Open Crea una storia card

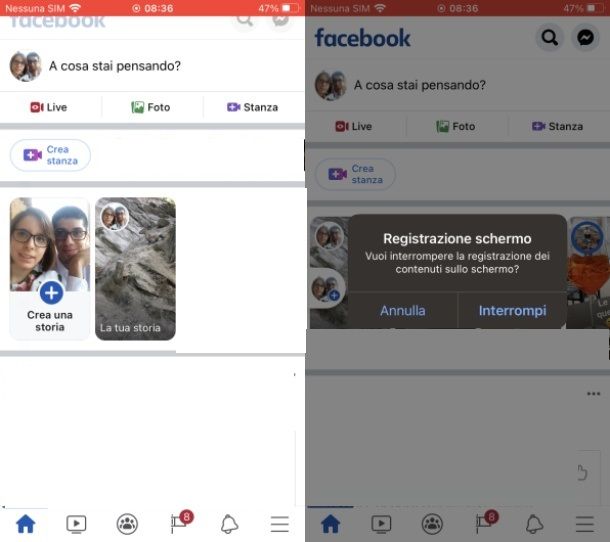tap(50, 268)
